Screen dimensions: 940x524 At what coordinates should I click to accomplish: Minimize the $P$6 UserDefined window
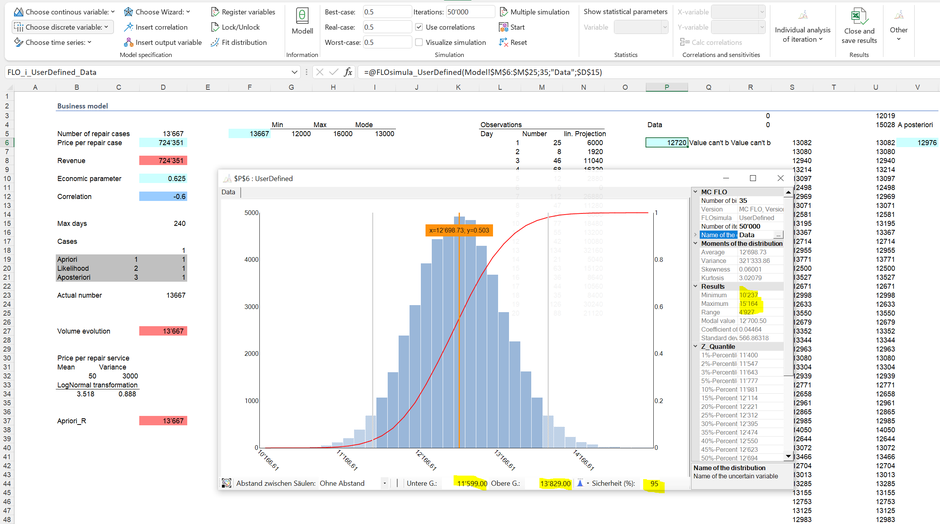point(726,178)
